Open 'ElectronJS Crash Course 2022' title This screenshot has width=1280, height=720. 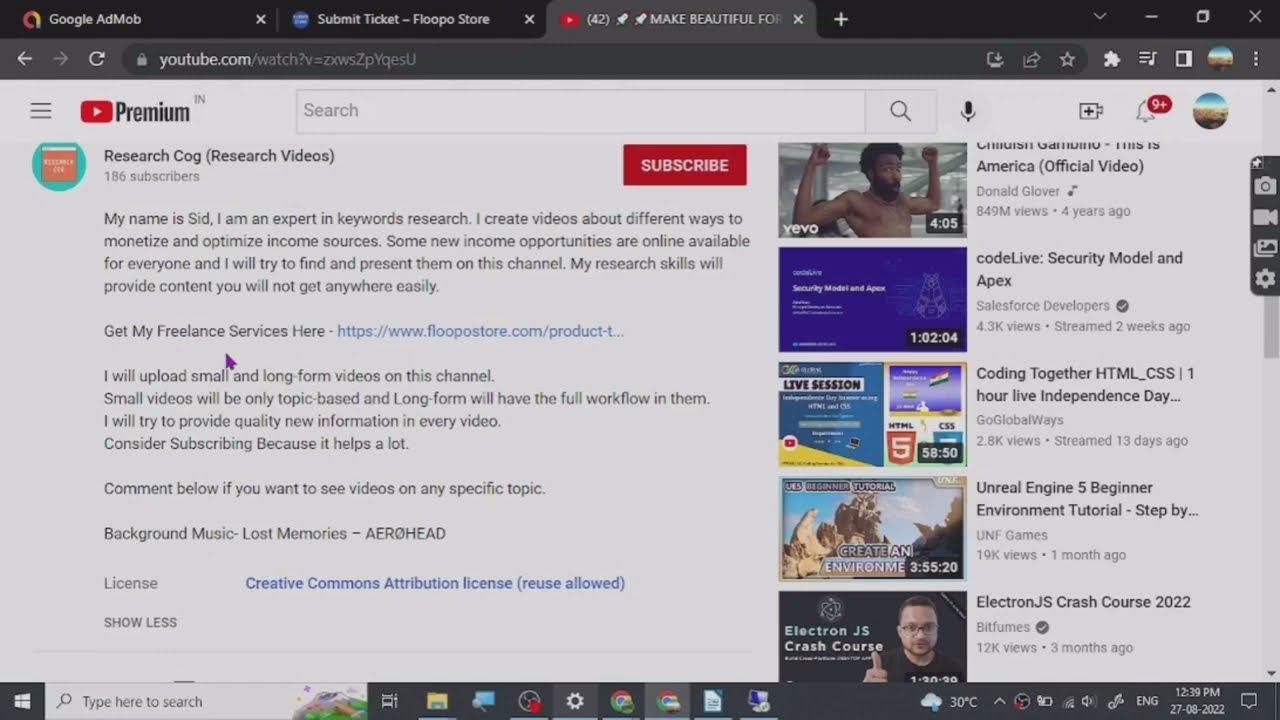pos(1083,602)
